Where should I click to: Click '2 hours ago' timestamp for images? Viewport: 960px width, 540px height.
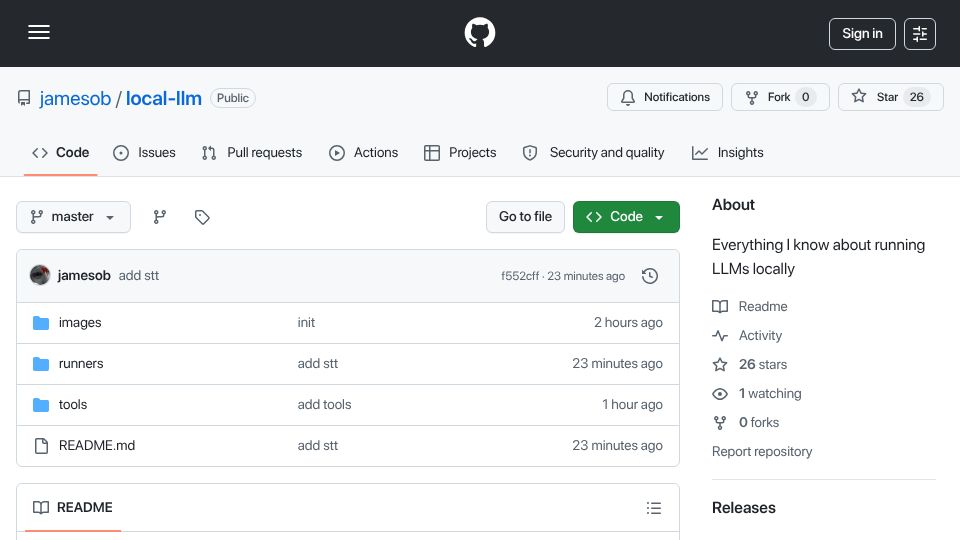(628, 323)
